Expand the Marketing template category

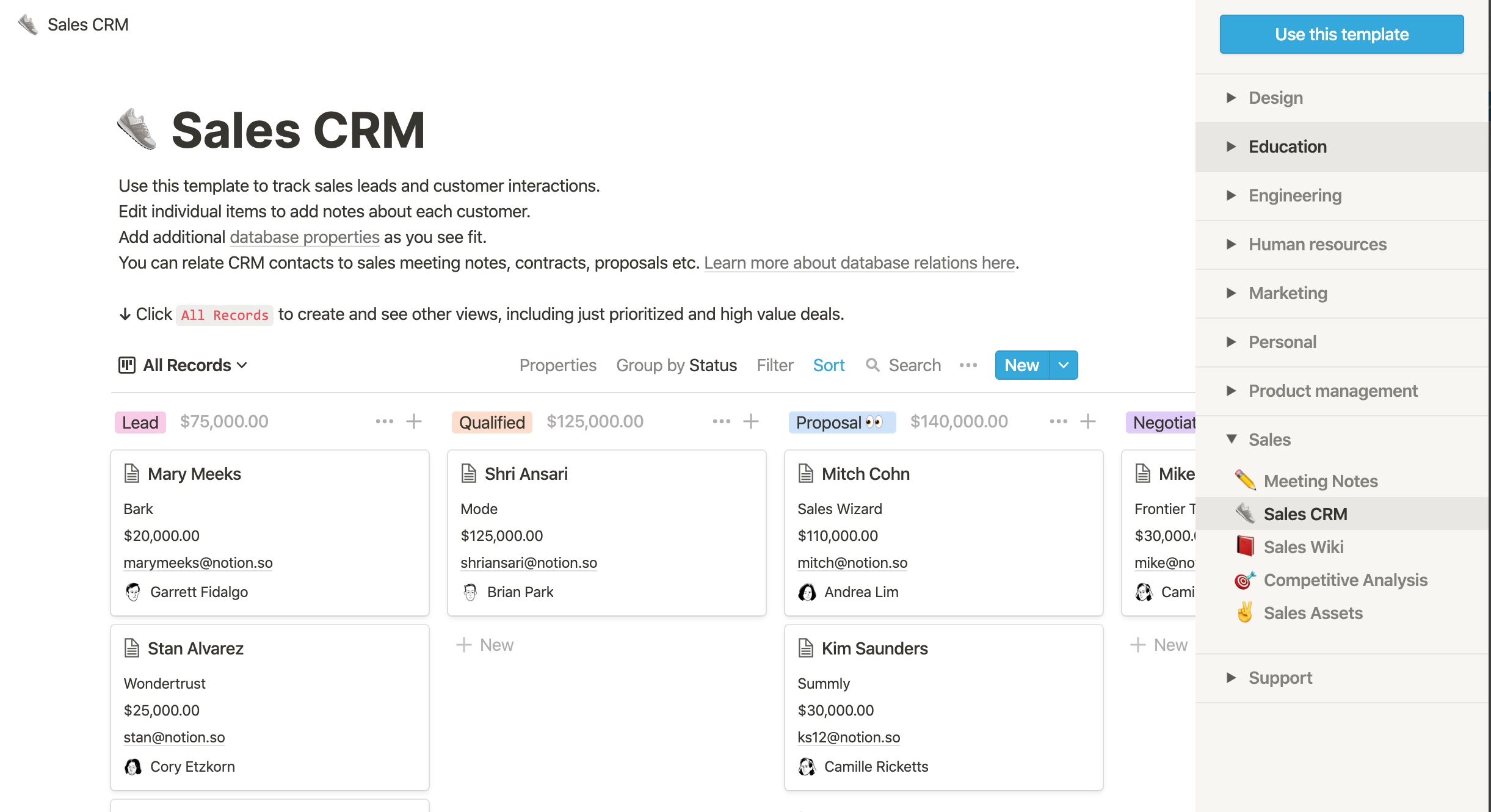[1288, 293]
